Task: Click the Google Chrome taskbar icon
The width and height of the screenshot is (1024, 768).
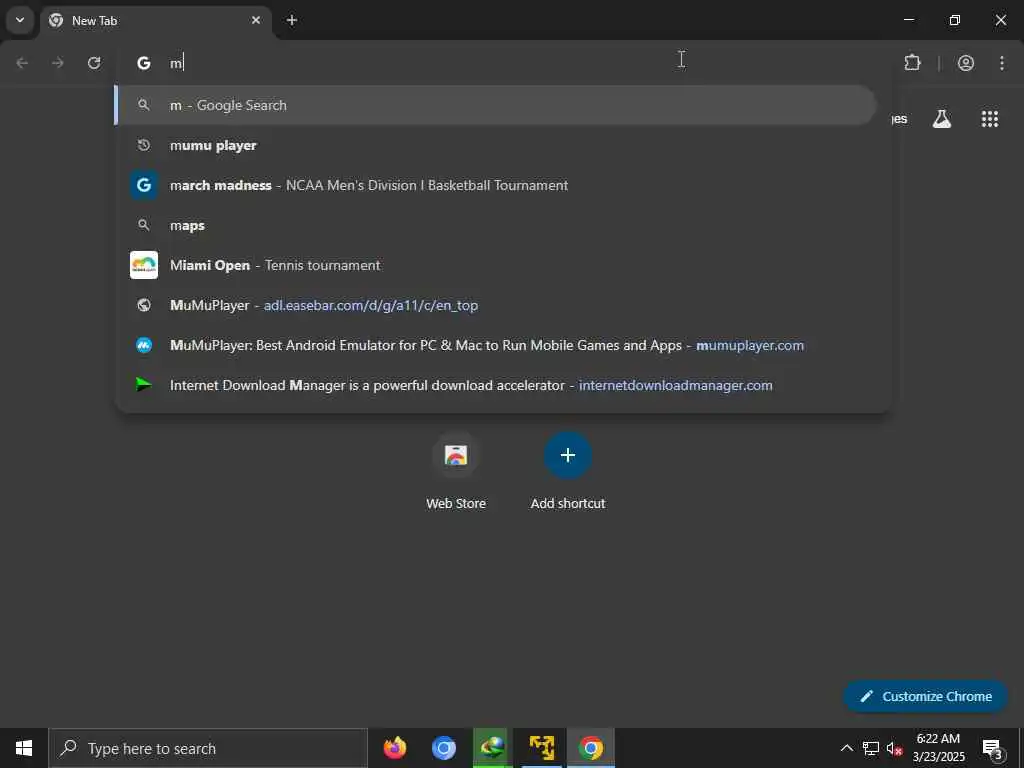Action: (x=590, y=748)
